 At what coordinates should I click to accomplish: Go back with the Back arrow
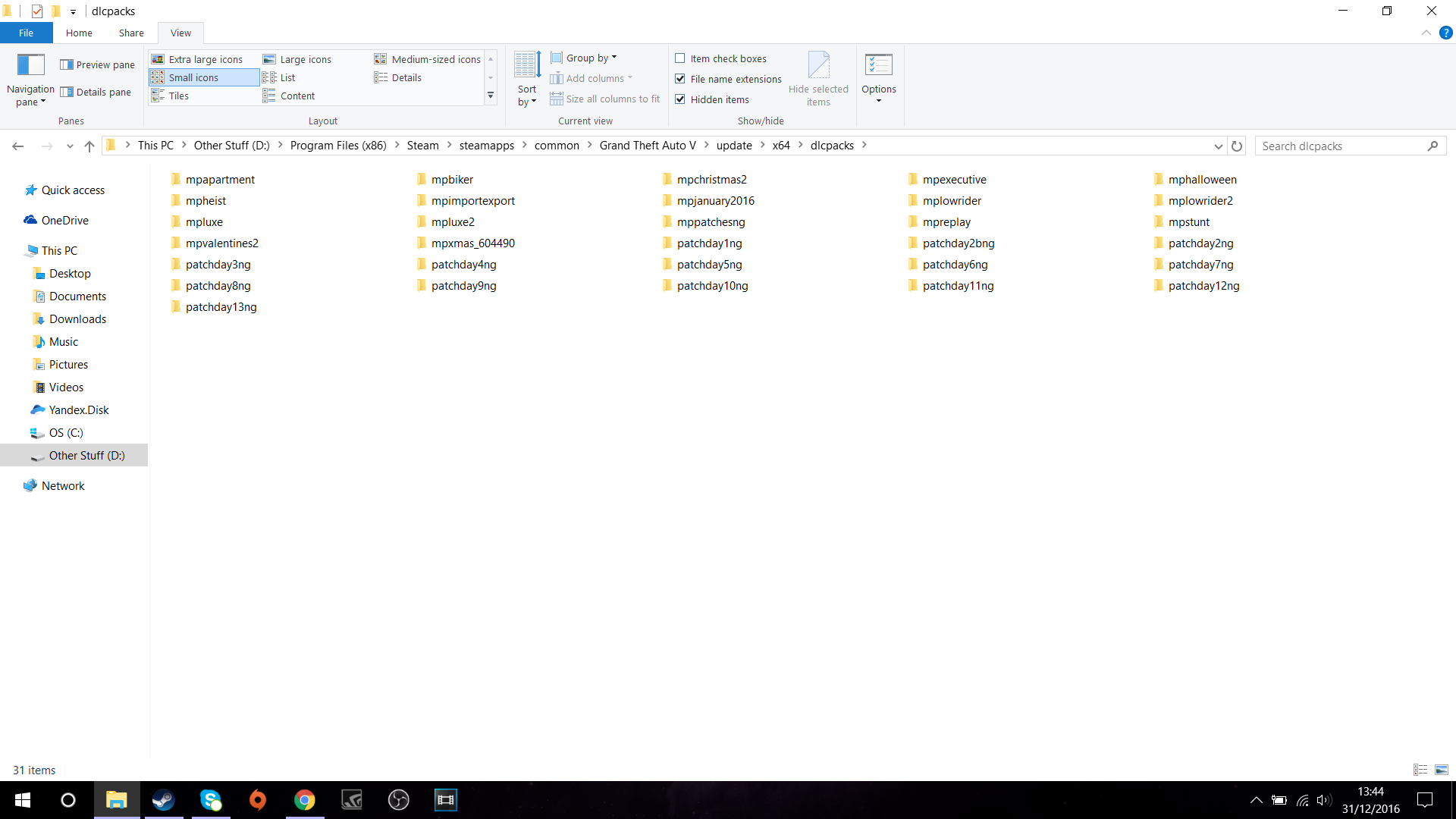[18, 146]
